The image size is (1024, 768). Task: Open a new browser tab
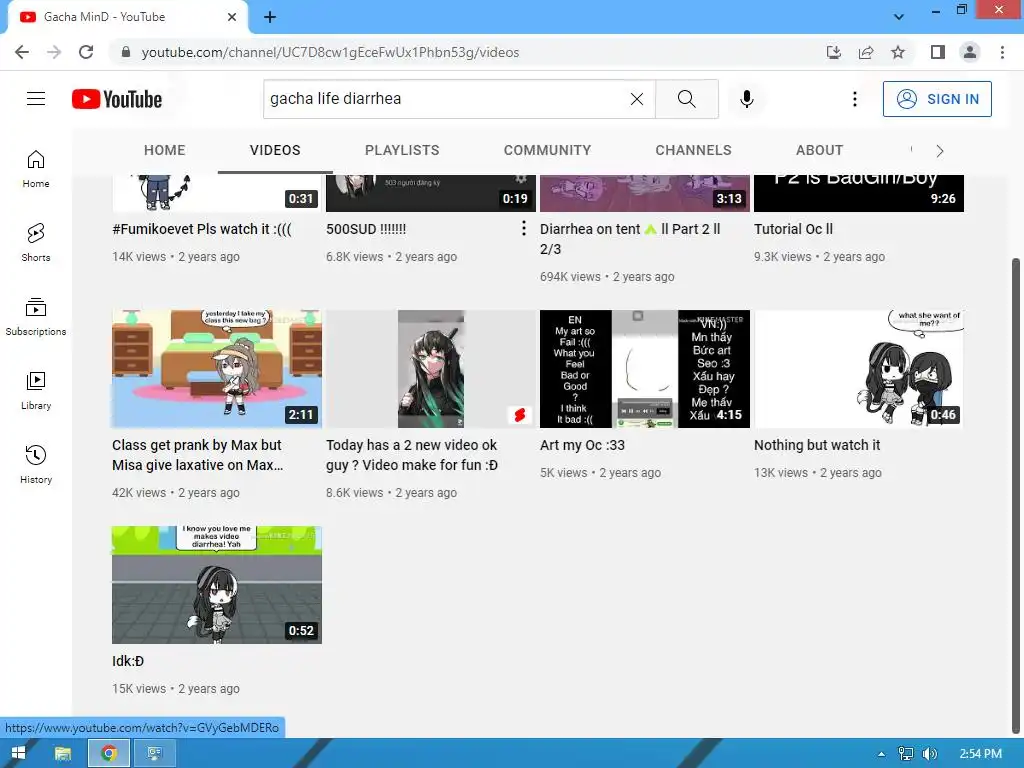coord(270,17)
